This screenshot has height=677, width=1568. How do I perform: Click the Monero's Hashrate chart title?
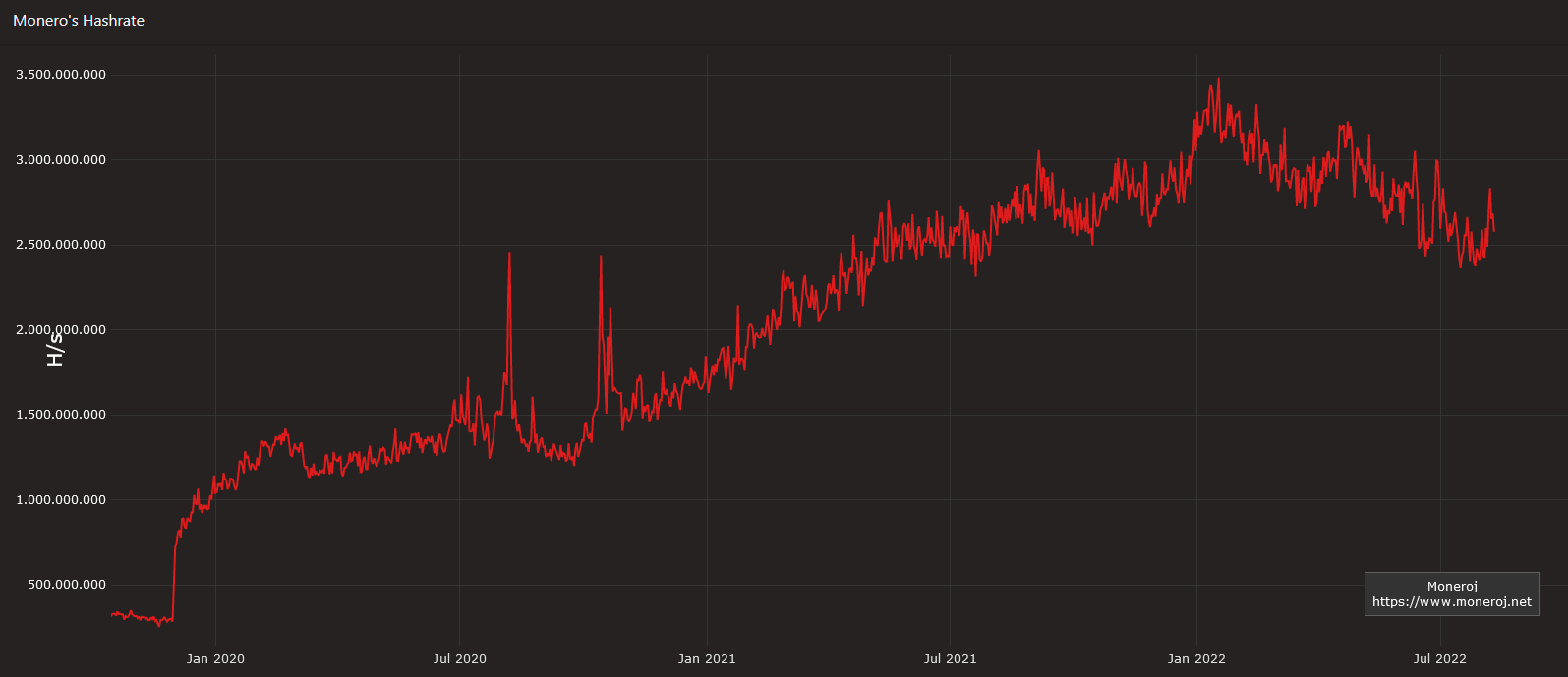click(79, 21)
